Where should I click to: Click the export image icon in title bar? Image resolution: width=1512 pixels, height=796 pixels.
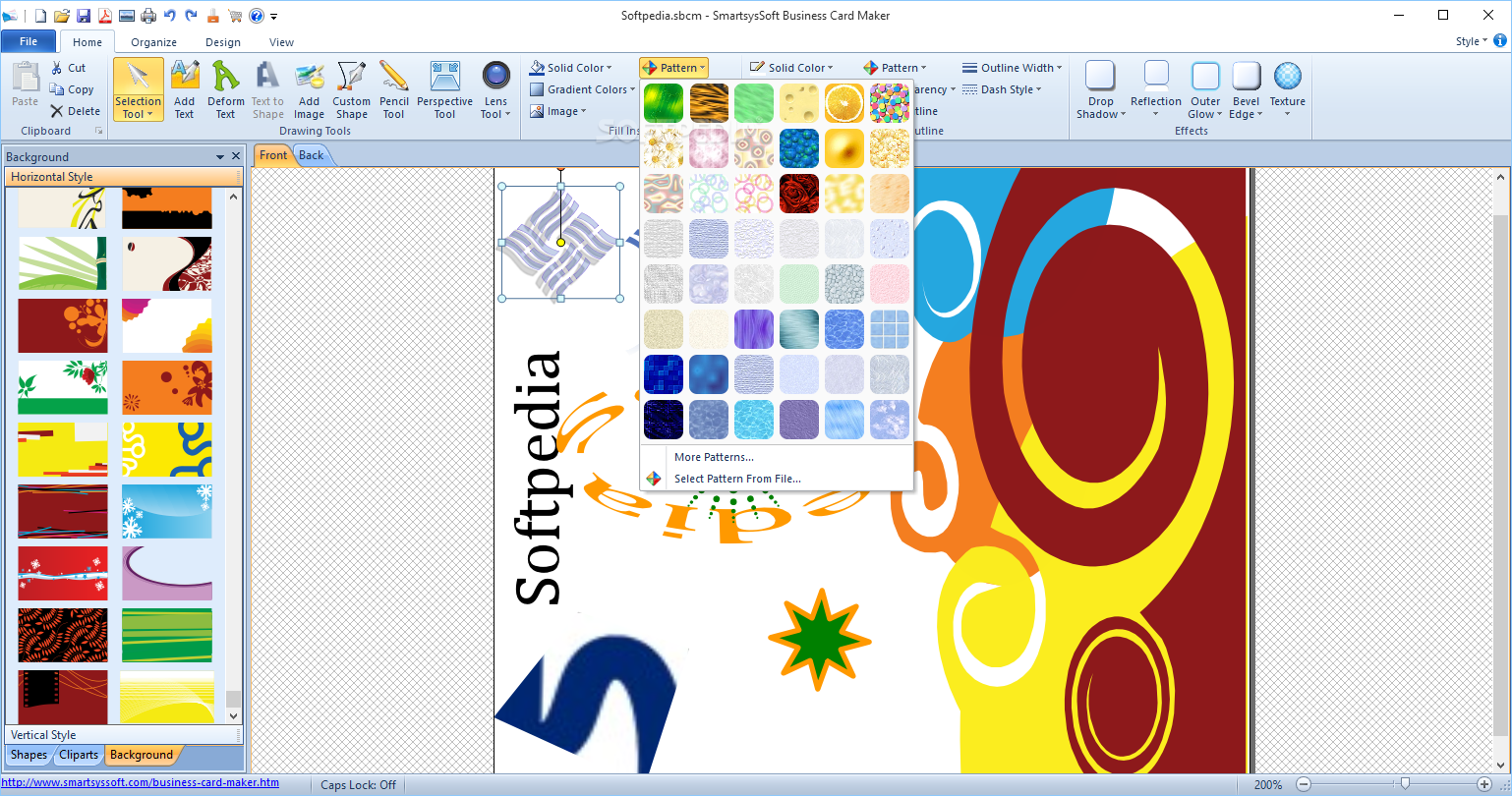[x=127, y=15]
